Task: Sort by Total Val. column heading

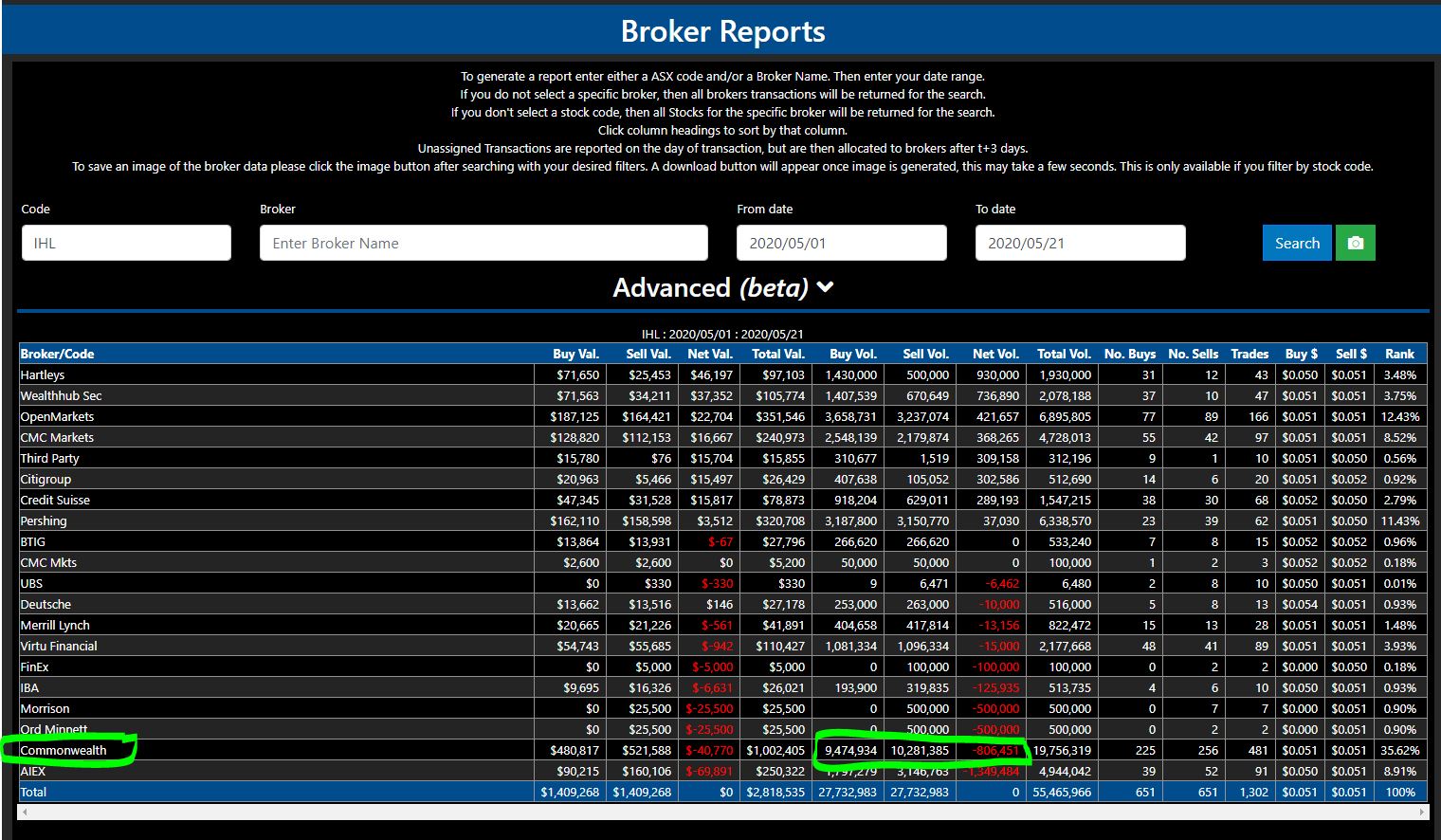Action: [x=778, y=354]
